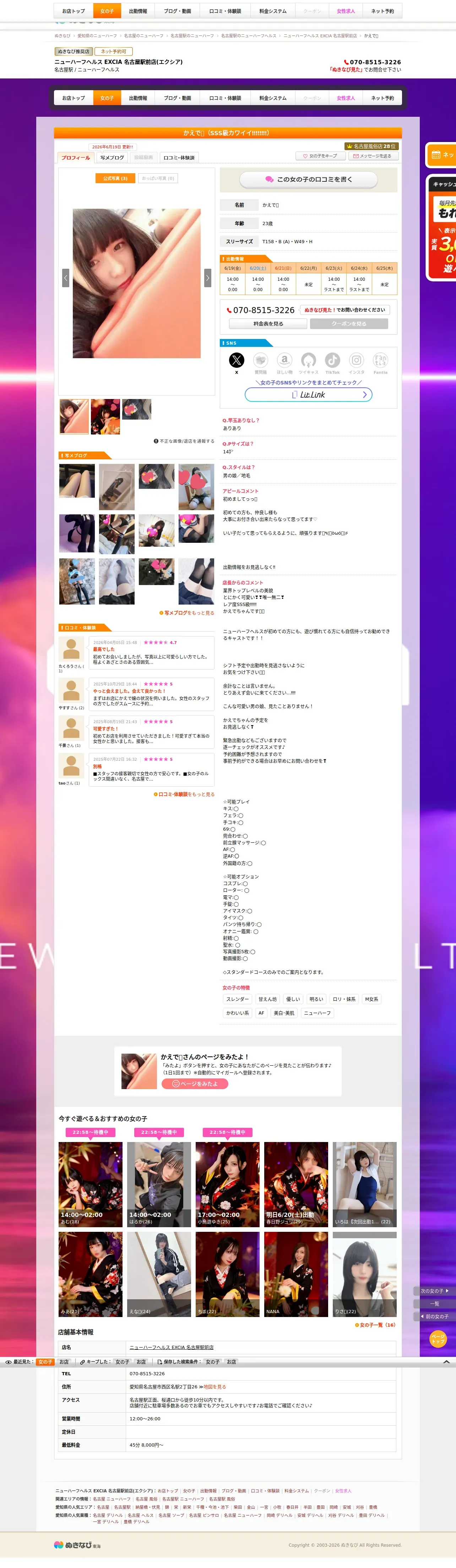Expand 写メブログをもっと見る
456x1568 pixels.
pyautogui.click(x=187, y=613)
